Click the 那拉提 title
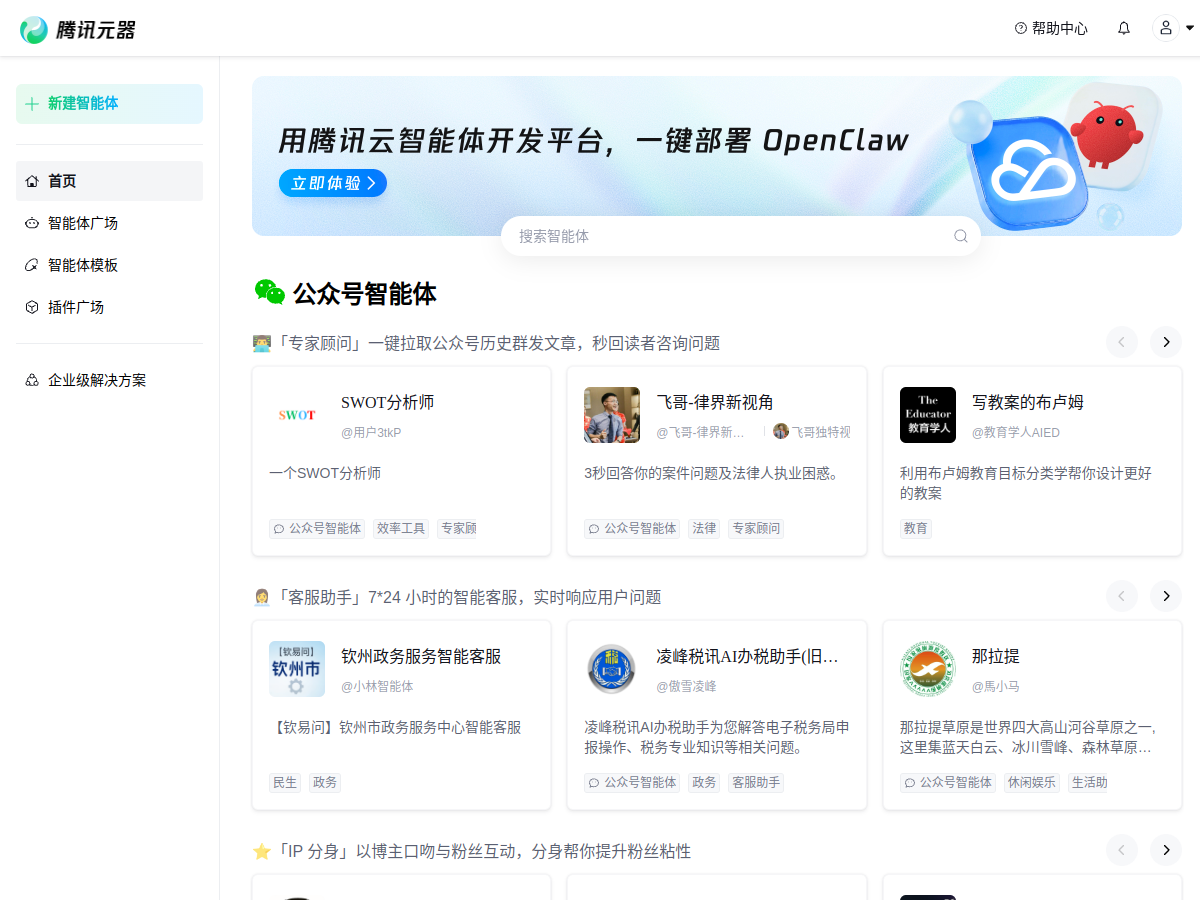This screenshot has height=900, width=1200. pos(996,656)
